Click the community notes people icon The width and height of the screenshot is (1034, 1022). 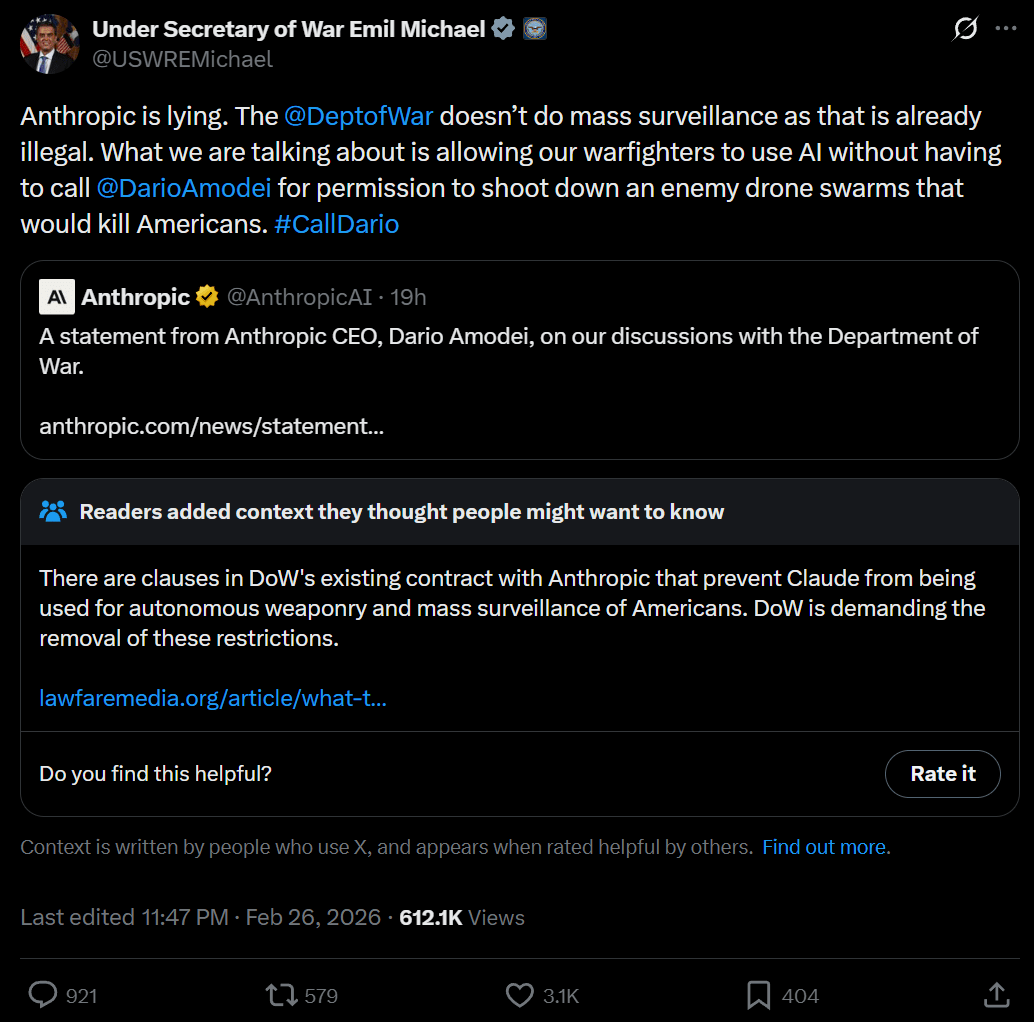pyautogui.click(x=53, y=511)
